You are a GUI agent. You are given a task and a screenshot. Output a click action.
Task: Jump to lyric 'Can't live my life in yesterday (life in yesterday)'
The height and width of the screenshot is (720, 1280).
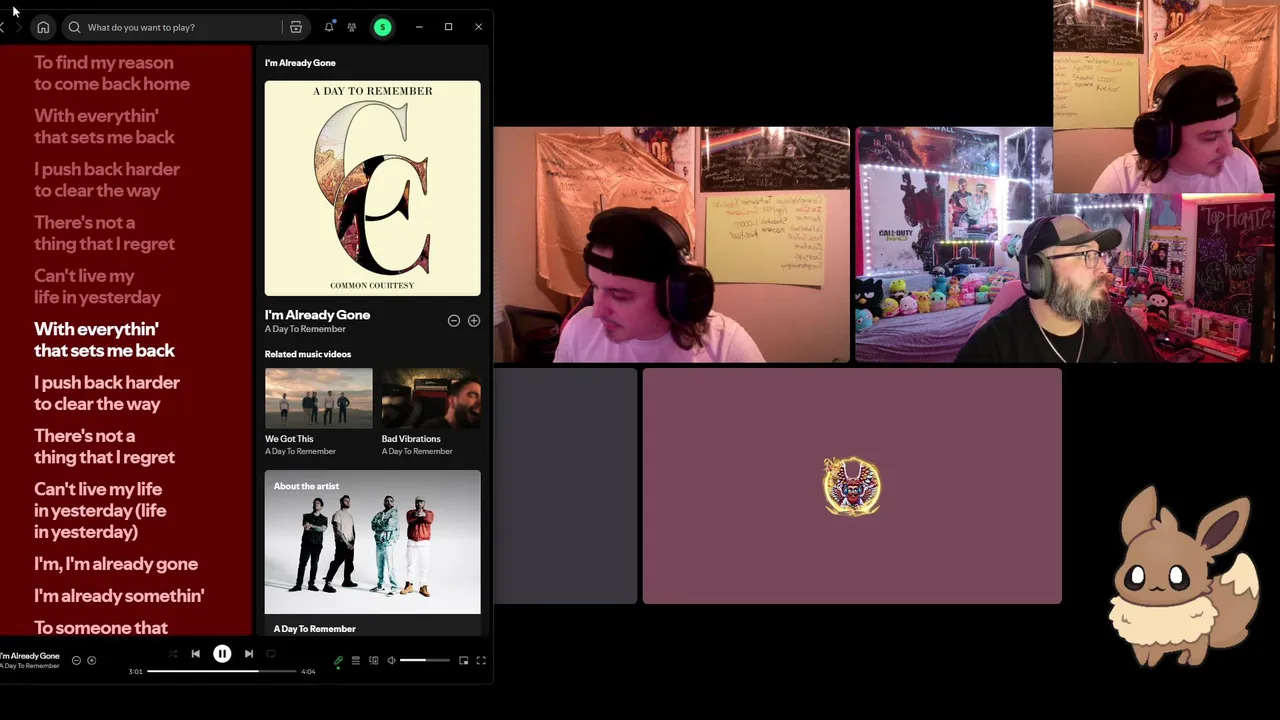pyautogui.click(x=100, y=510)
